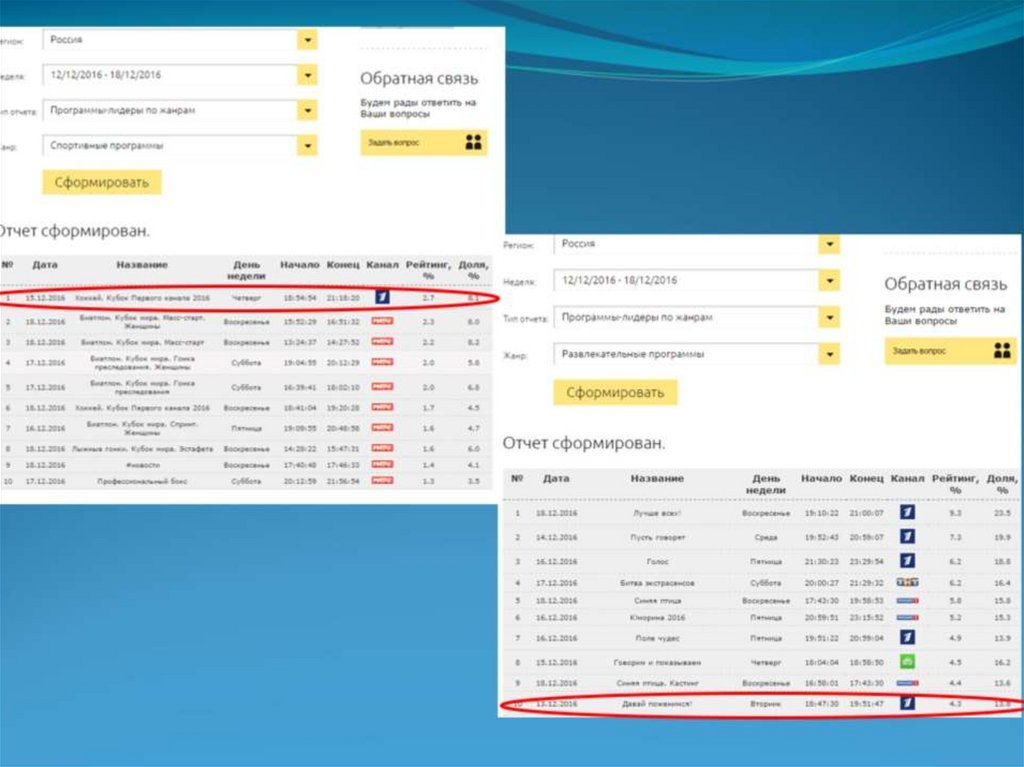Click Match TV logo in biathlon 15:52:29 row
Screen dimensions: 1024x767
point(382,321)
